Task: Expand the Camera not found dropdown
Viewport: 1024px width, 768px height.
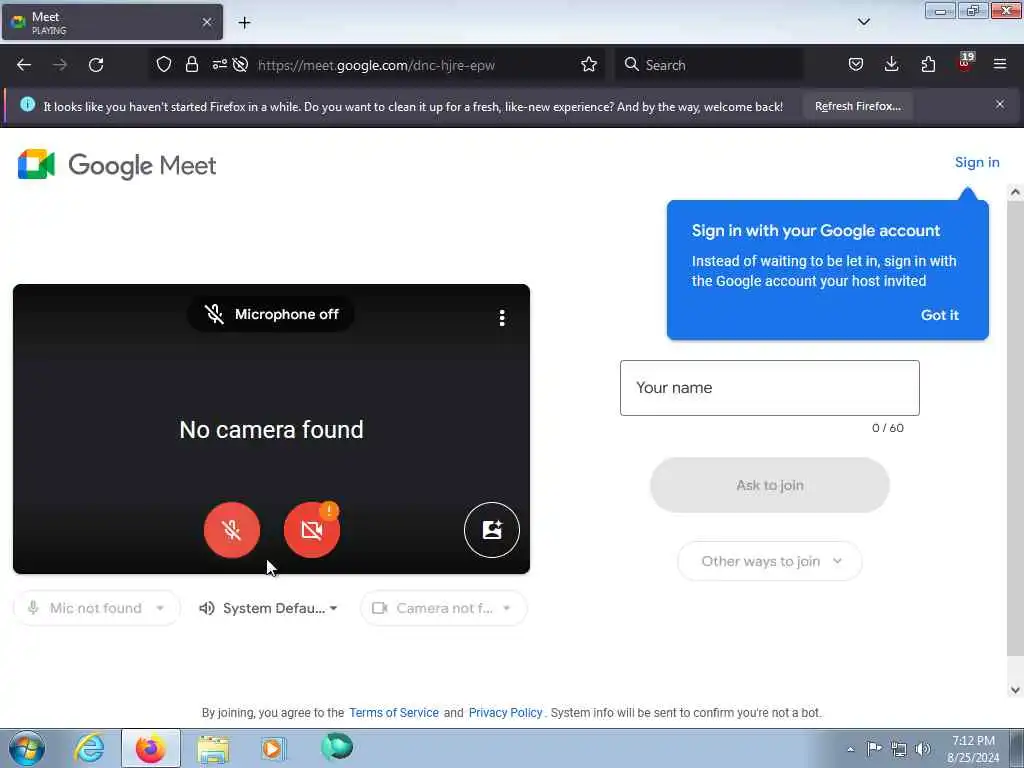Action: (443, 608)
